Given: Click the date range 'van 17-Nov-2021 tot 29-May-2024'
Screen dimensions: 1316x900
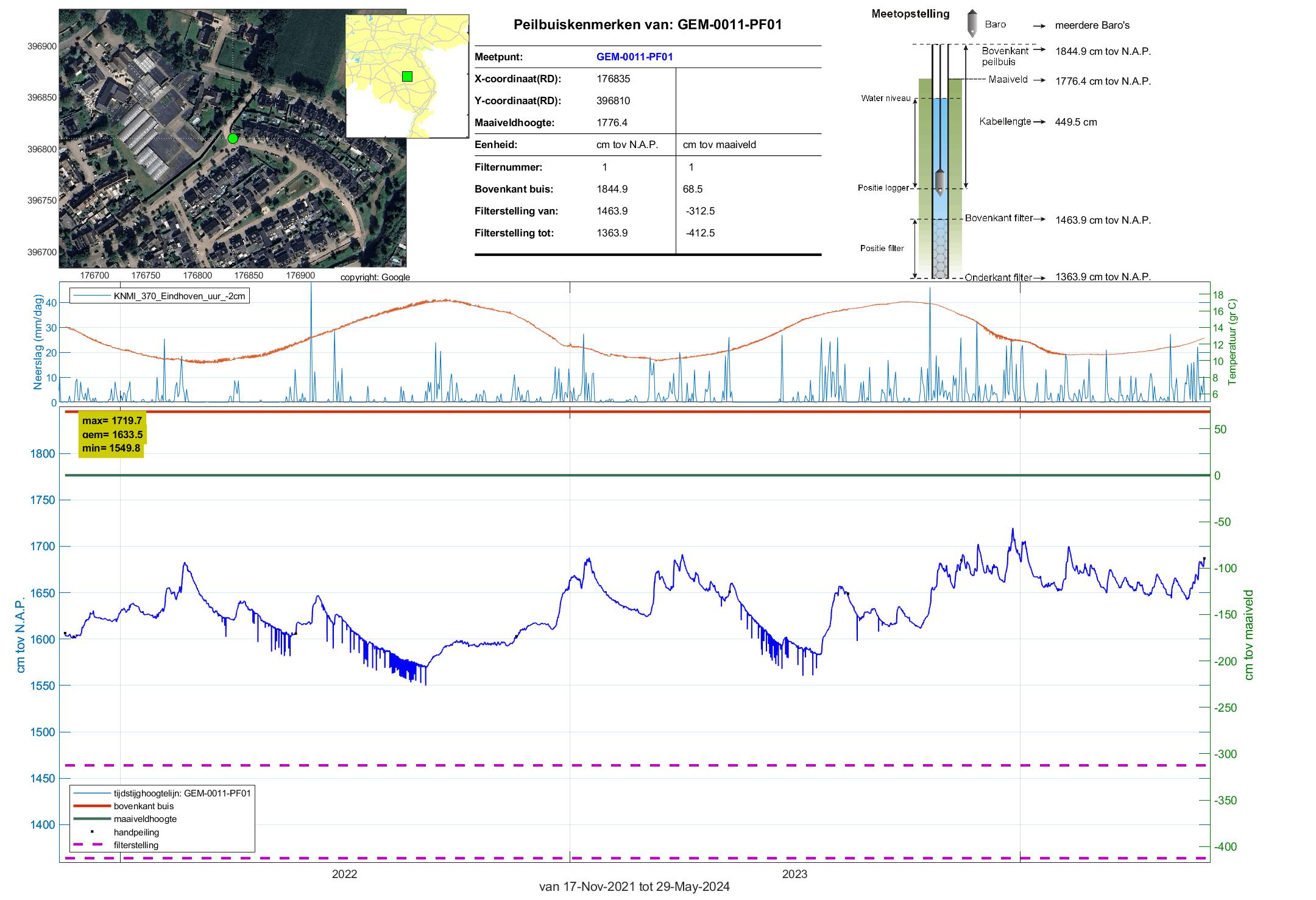Looking at the screenshot, I should [x=634, y=887].
